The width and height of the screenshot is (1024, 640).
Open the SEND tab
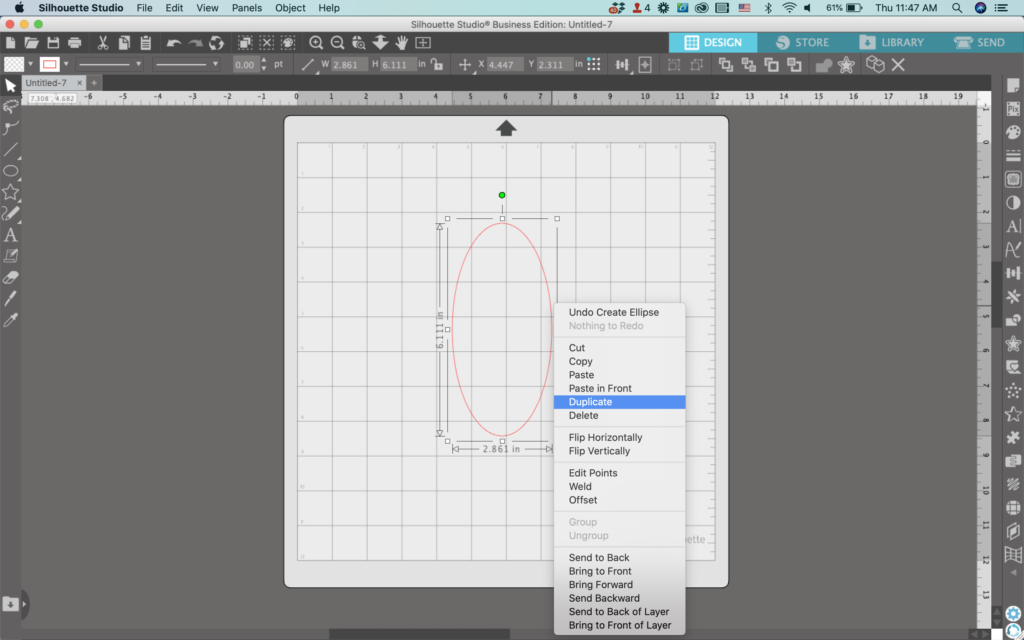(980, 42)
